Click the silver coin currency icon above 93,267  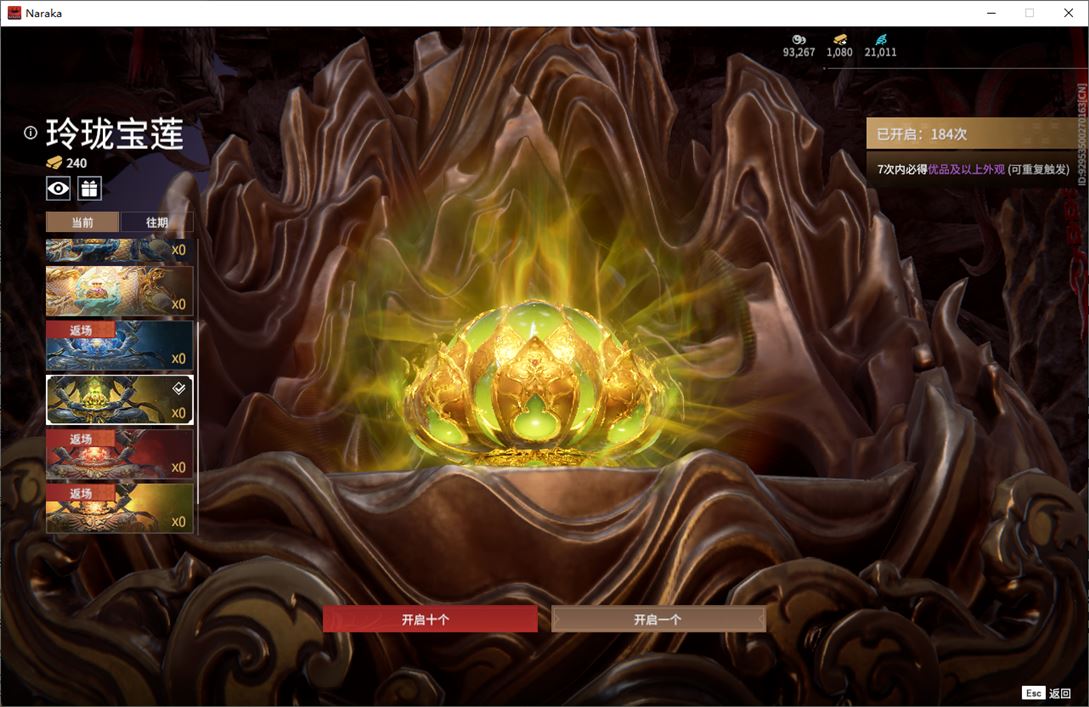(799, 40)
